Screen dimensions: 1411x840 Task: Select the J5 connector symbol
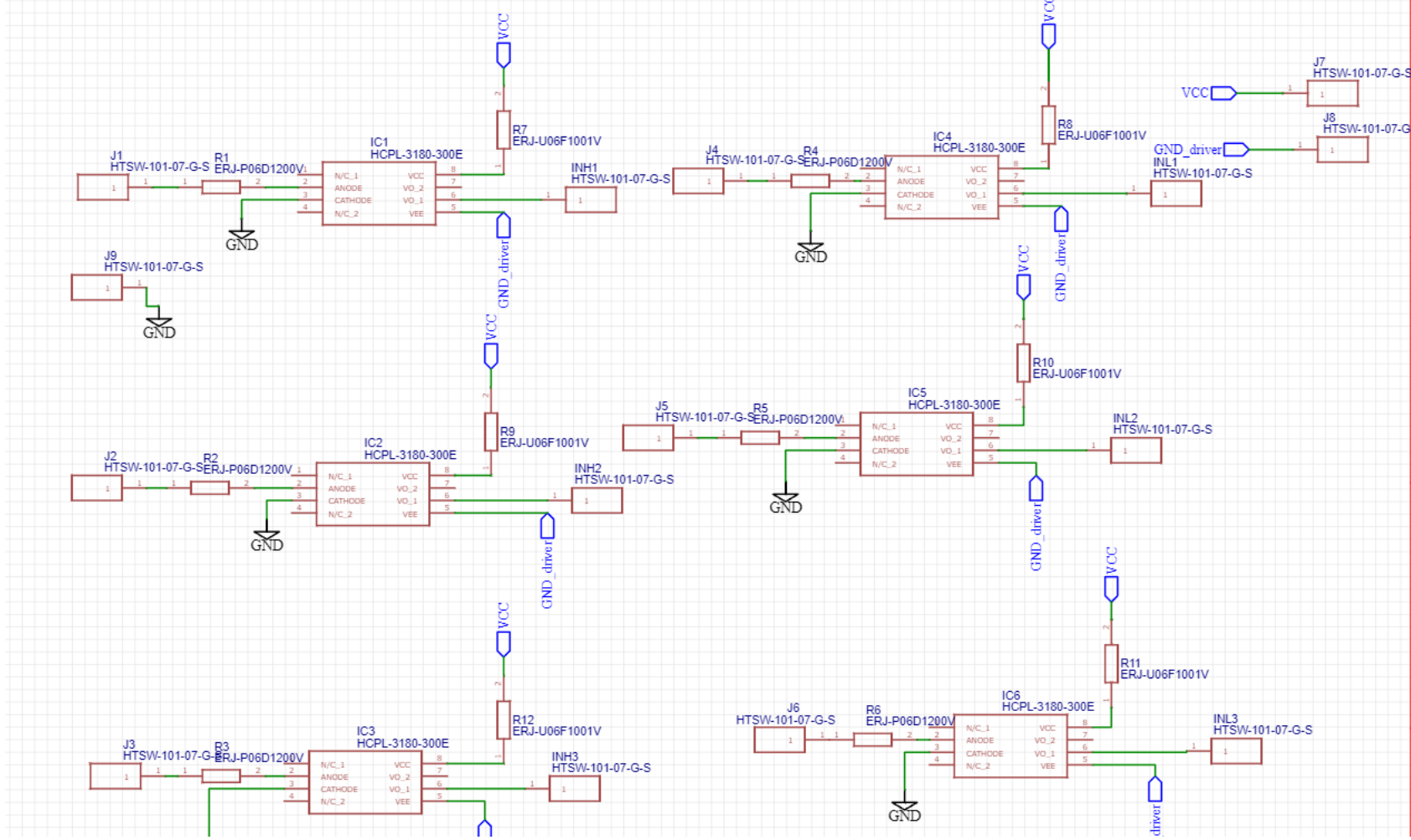pyautogui.click(x=648, y=437)
